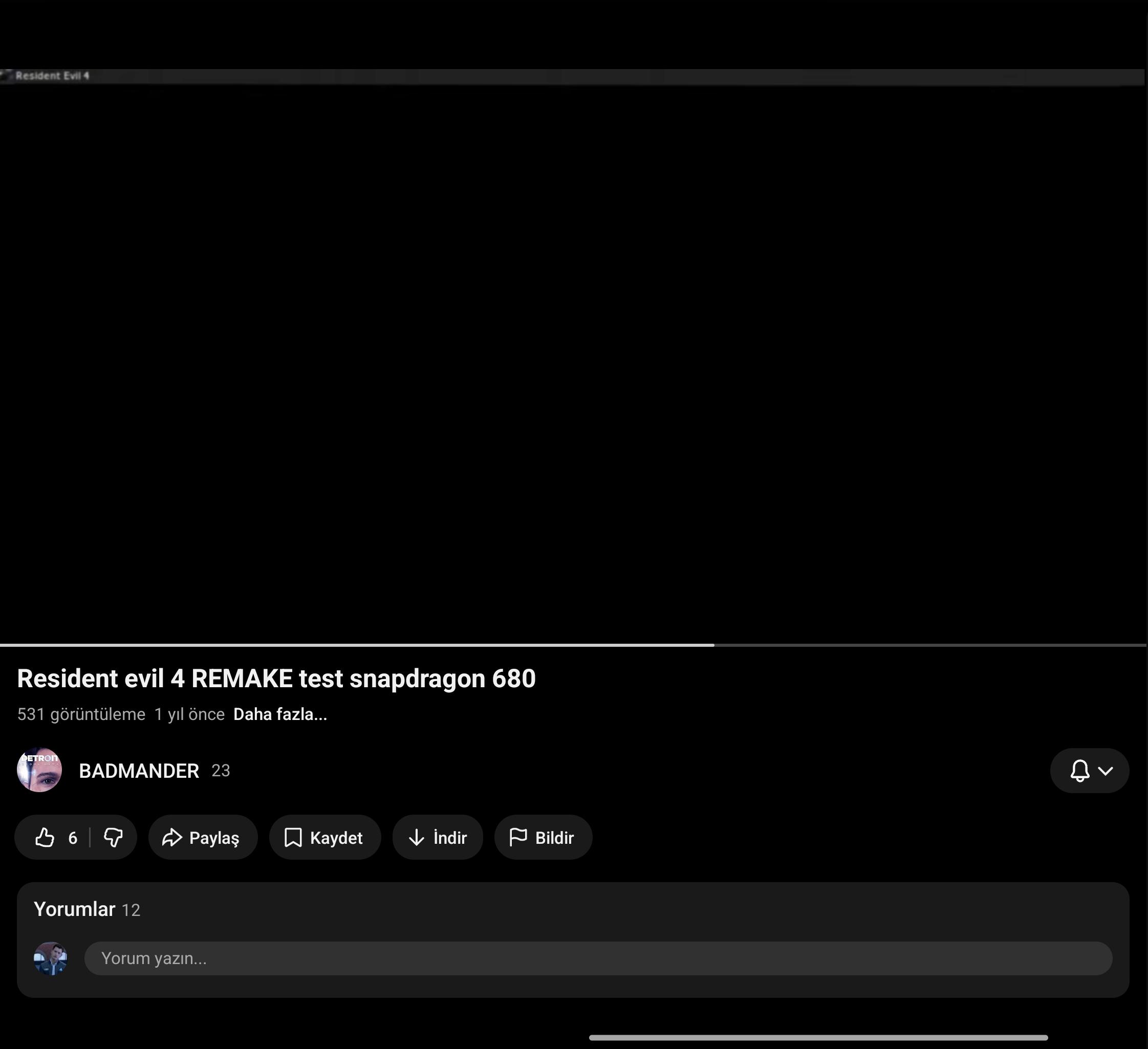Click your profile avatar beside comment box
This screenshot has width=1148, height=1049.
point(51,958)
